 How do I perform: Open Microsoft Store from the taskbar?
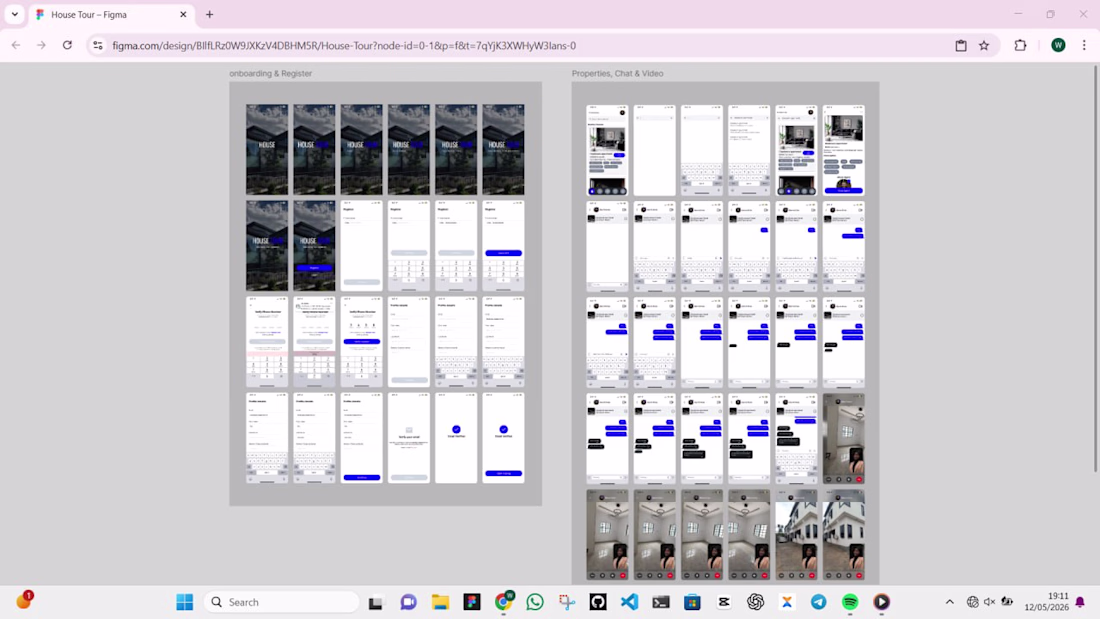tap(692, 602)
